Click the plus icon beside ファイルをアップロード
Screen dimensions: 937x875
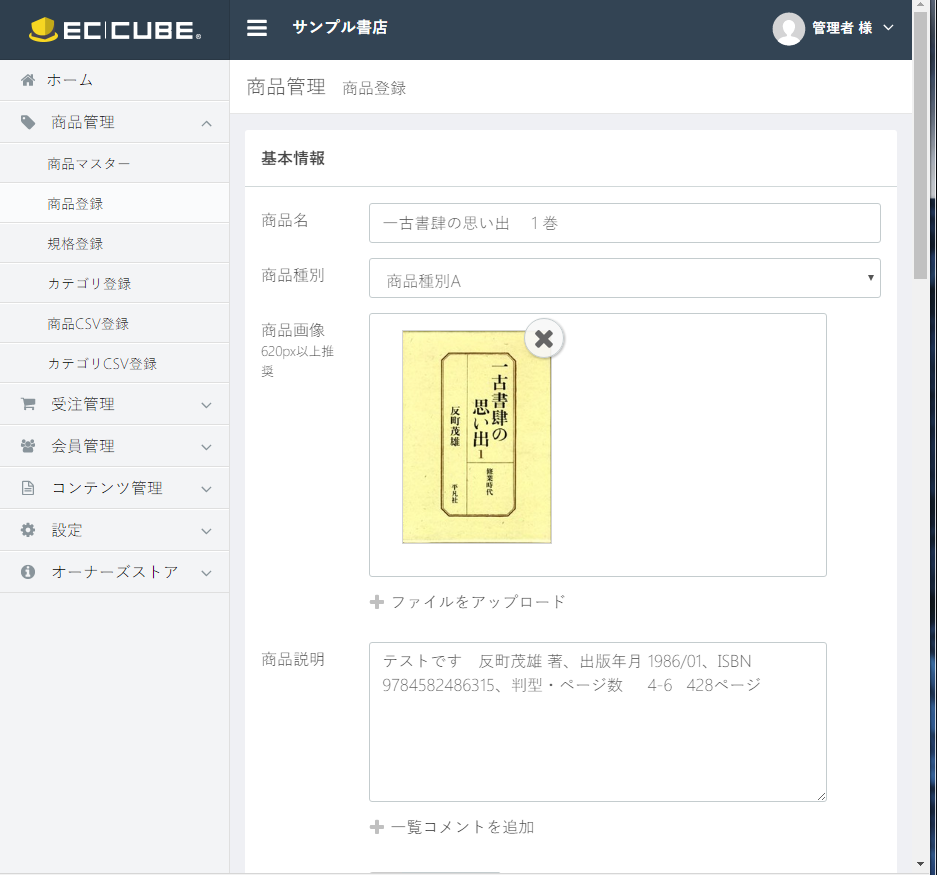tap(377, 602)
